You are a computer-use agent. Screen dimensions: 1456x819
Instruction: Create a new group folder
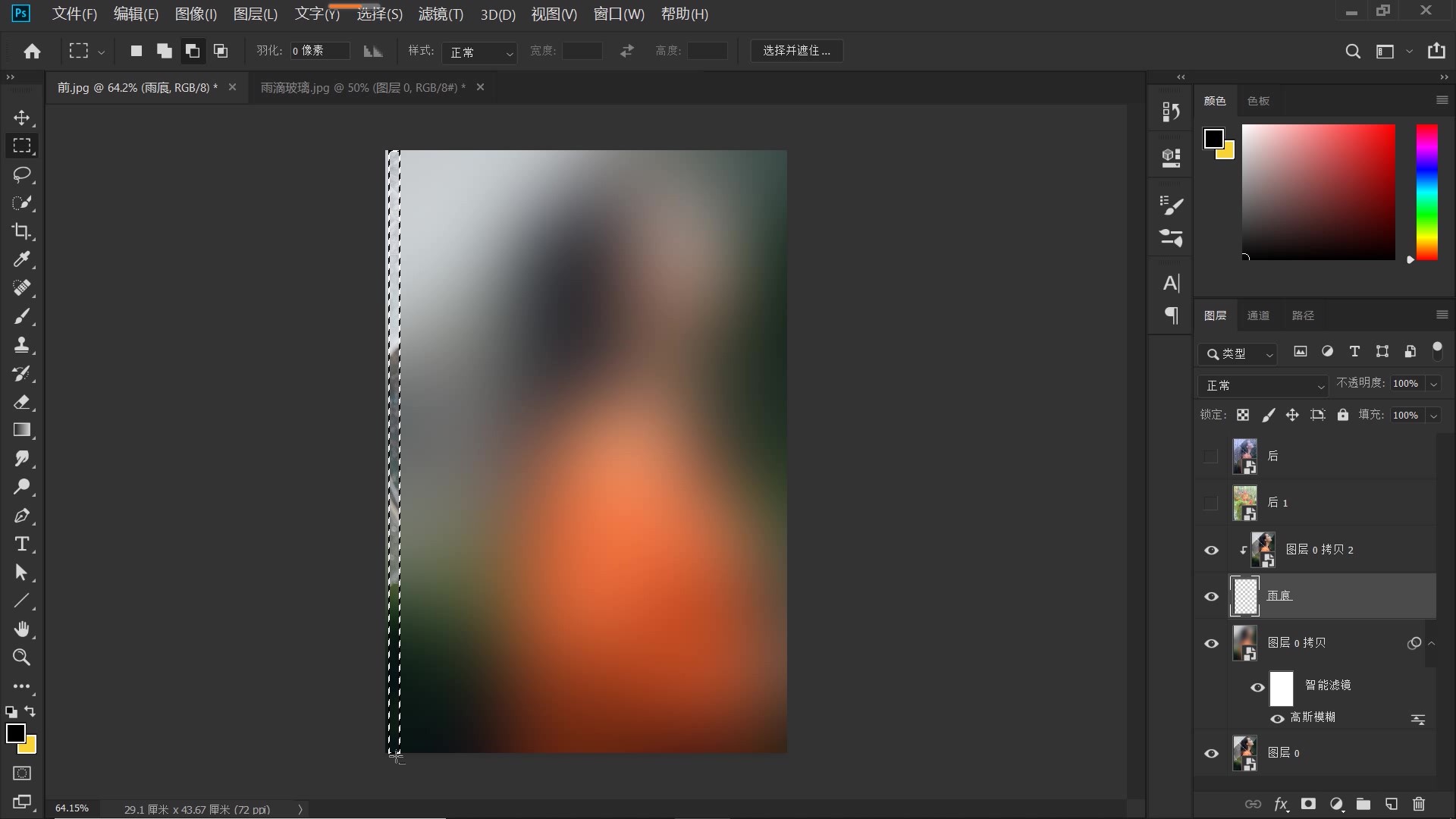[x=1363, y=804]
